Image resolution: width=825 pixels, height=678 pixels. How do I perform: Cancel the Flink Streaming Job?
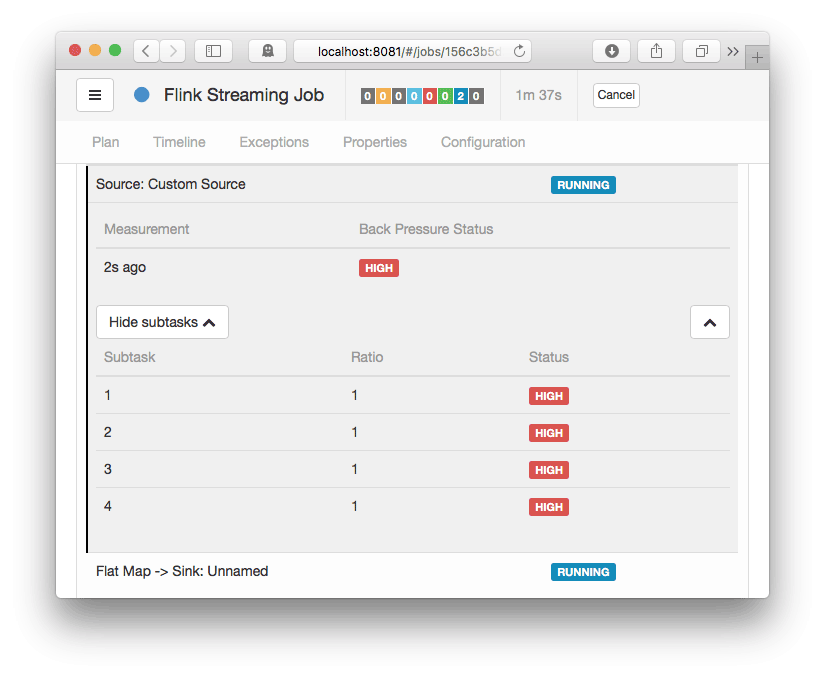coord(616,95)
